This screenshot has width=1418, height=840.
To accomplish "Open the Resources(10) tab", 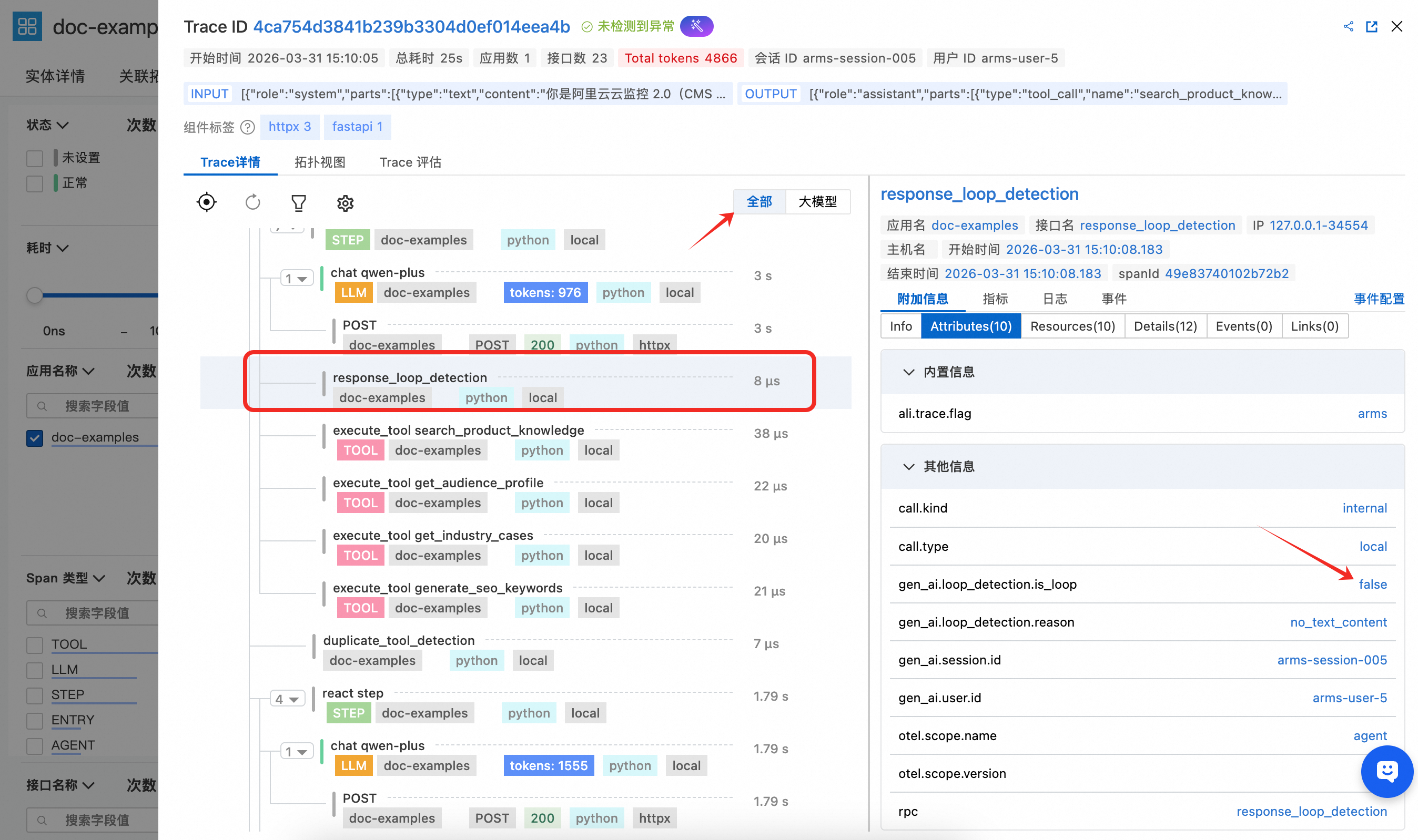I will coord(1072,326).
